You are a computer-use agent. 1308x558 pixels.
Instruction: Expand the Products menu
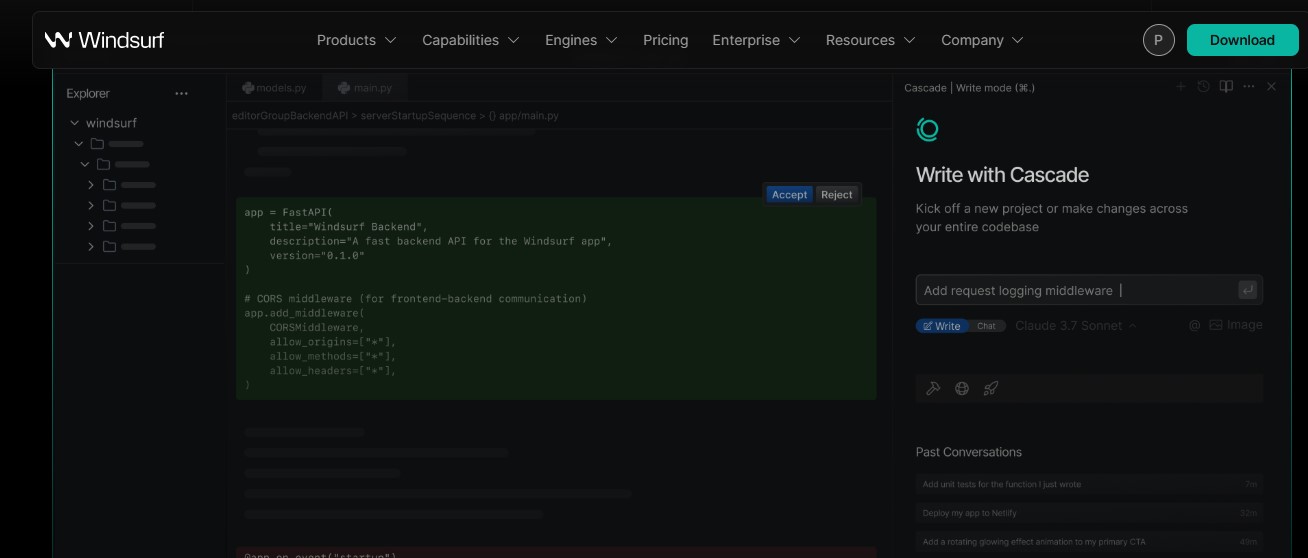357,40
